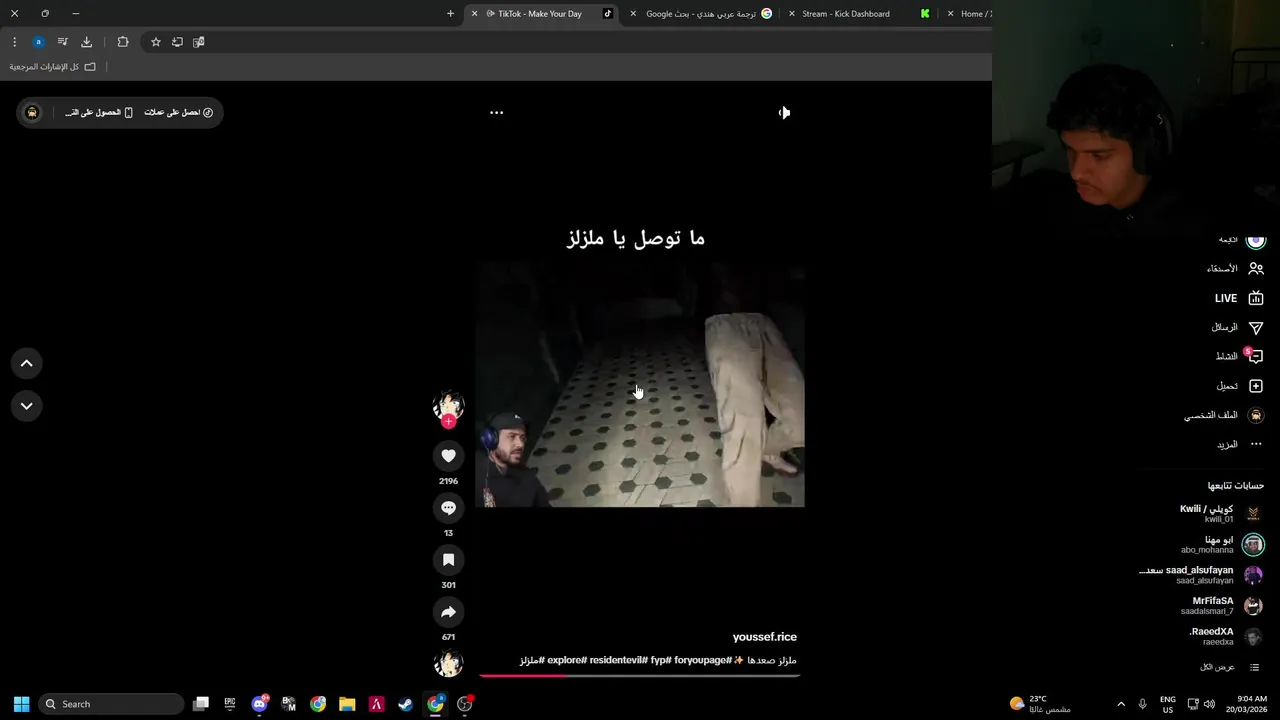The image size is (1280, 720).
Task: Click install app icon in address bar
Action: [177, 42]
